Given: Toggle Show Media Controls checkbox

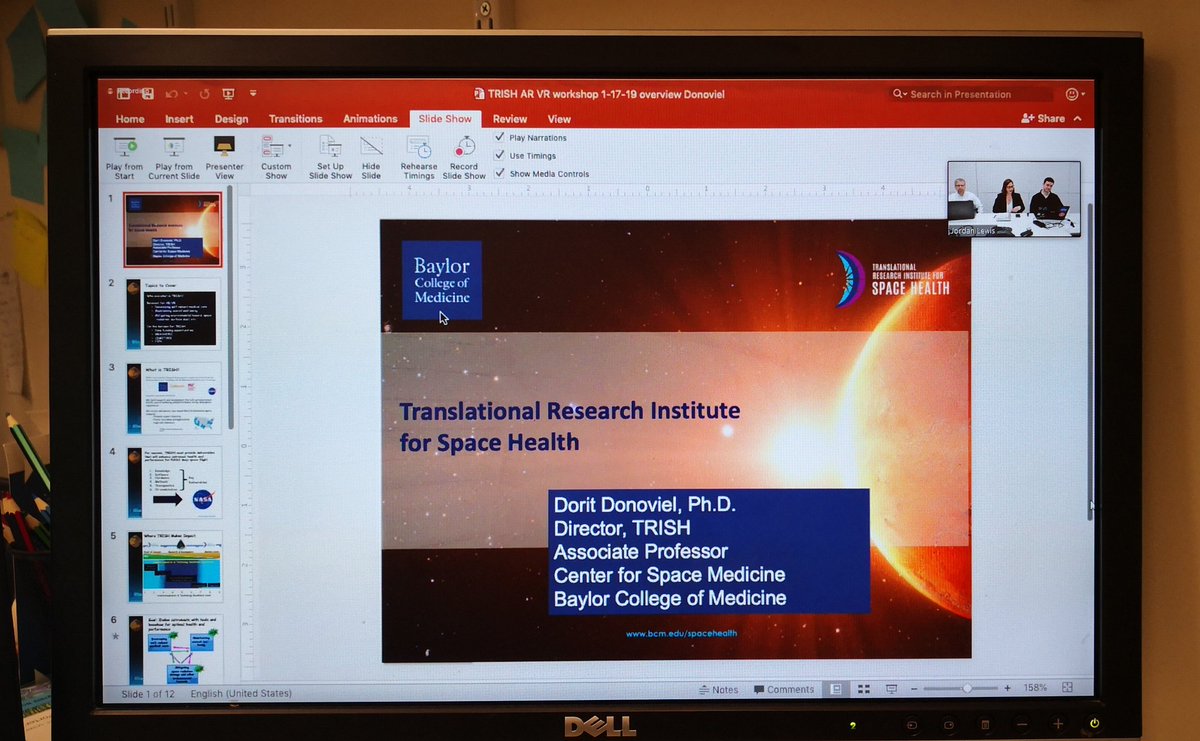Looking at the screenshot, I should (500, 173).
